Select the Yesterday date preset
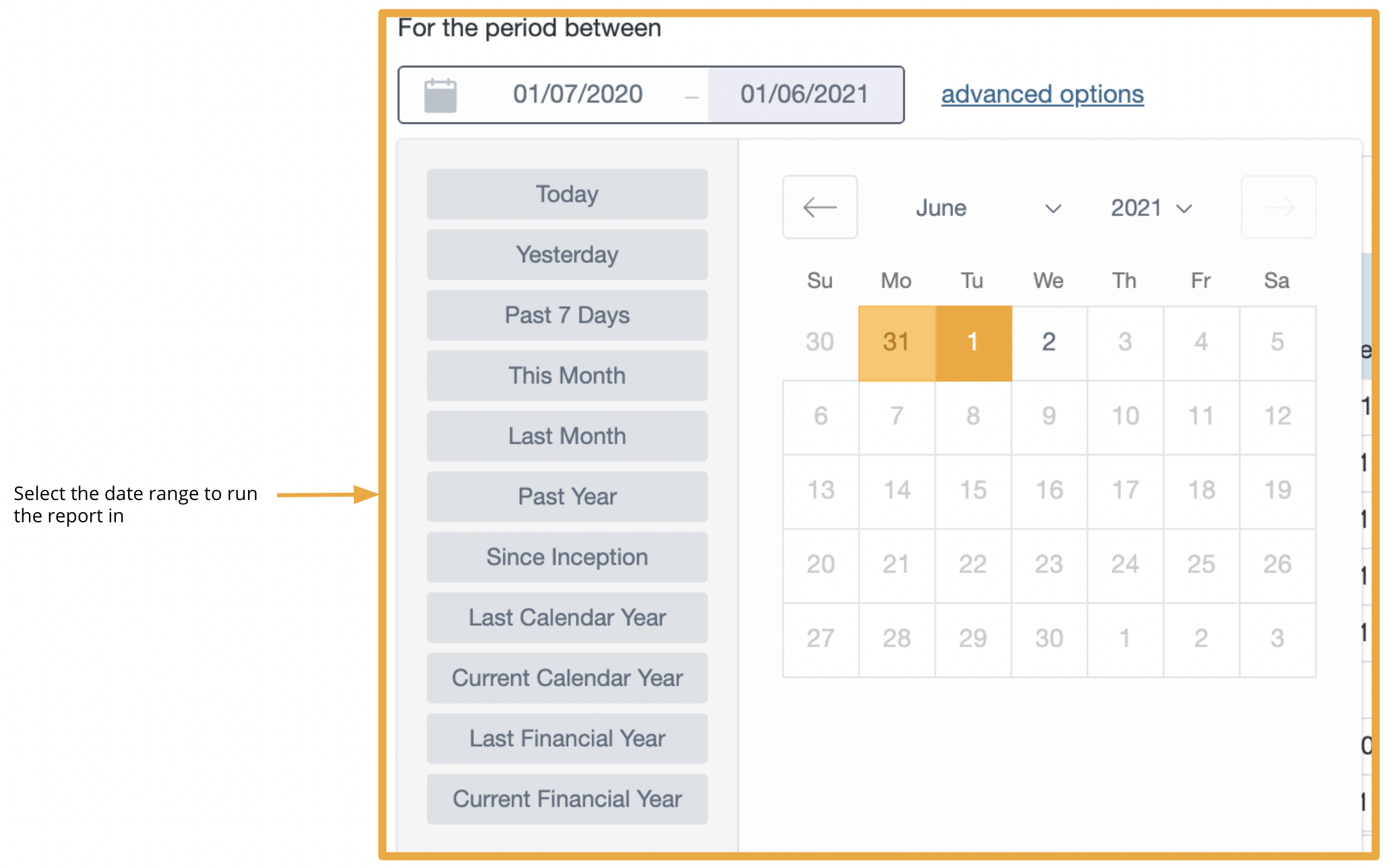This screenshot has height=868, width=1390. (567, 254)
